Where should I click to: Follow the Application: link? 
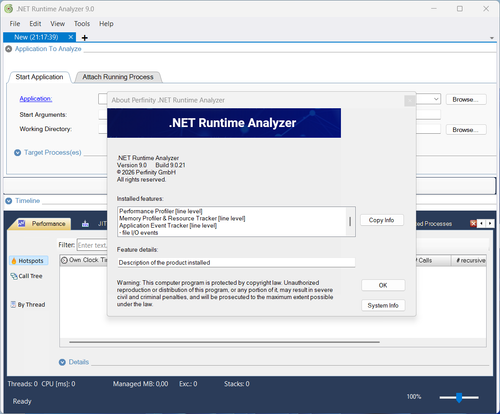[36, 99]
